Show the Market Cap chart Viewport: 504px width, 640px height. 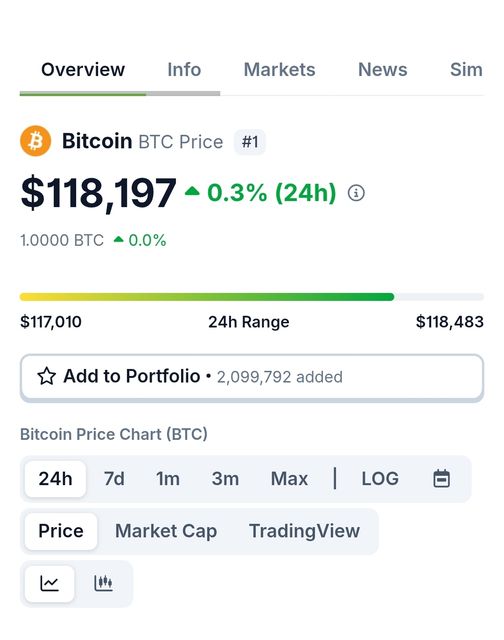pos(166,531)
